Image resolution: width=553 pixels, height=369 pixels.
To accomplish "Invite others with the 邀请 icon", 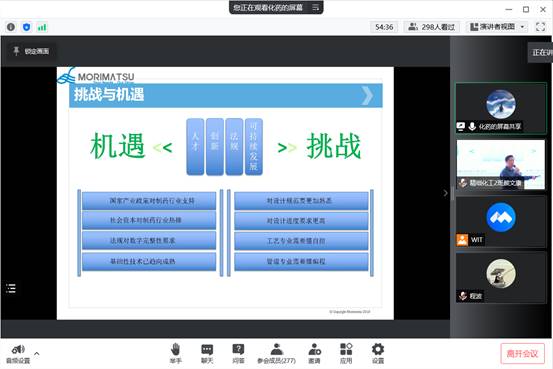I will (x=314, y=353).
